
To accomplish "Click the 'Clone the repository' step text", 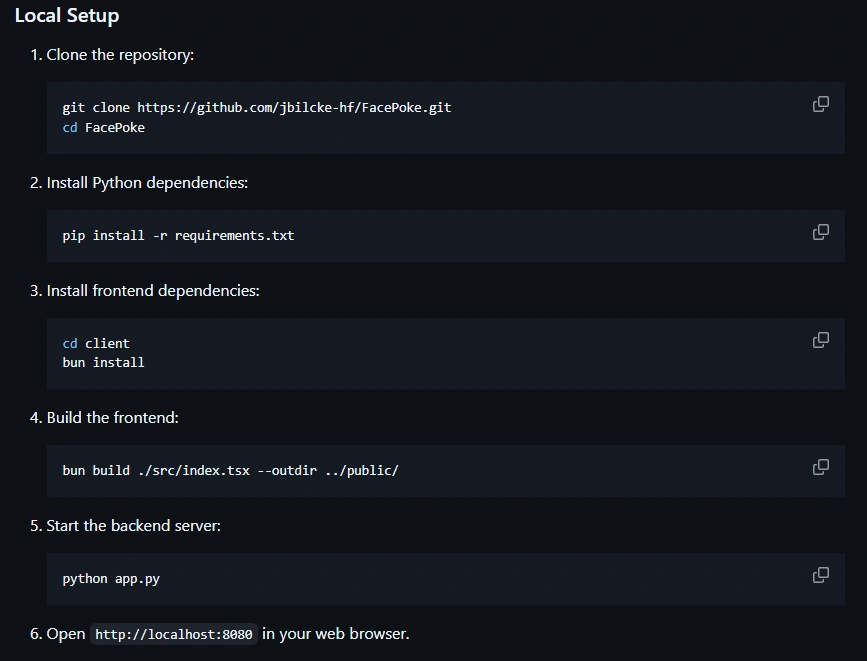I will pos(120,55).
